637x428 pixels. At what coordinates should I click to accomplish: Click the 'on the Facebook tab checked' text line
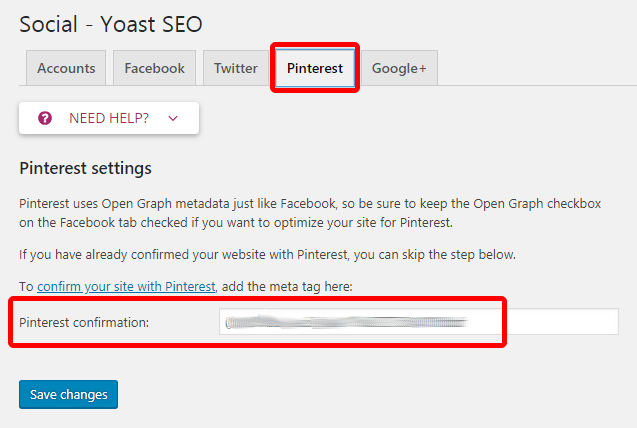pos(236,223)
